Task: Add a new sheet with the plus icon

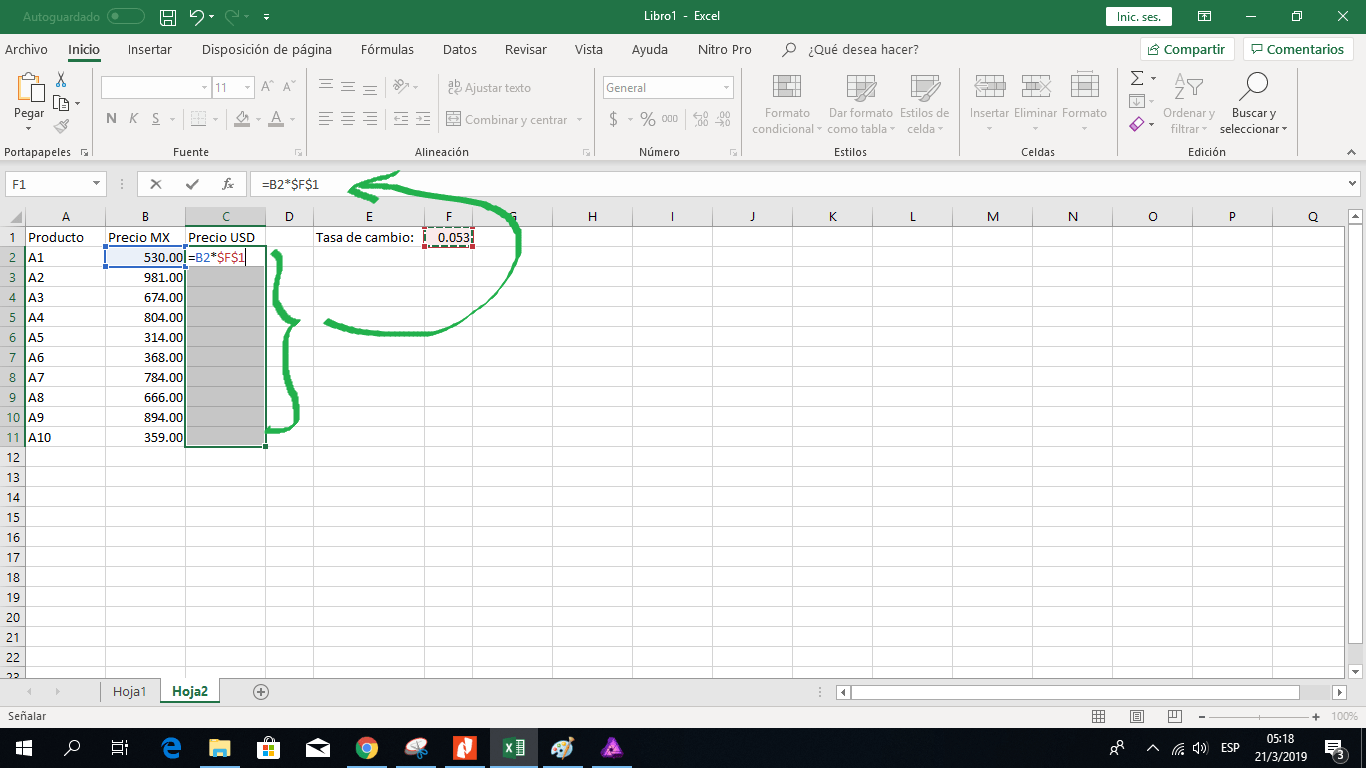Action: point(261,691)
